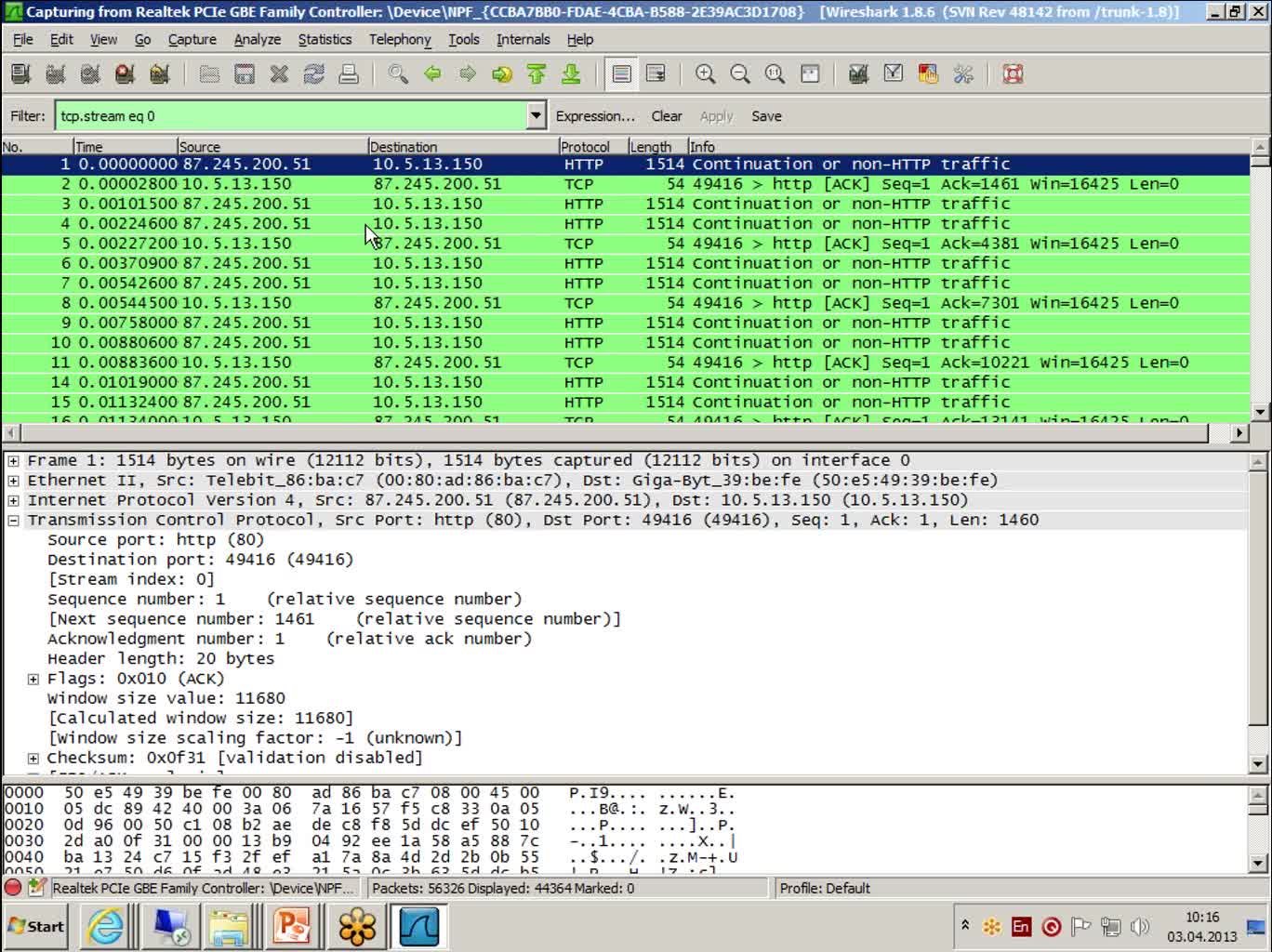Focus the display filter text field

291,116
